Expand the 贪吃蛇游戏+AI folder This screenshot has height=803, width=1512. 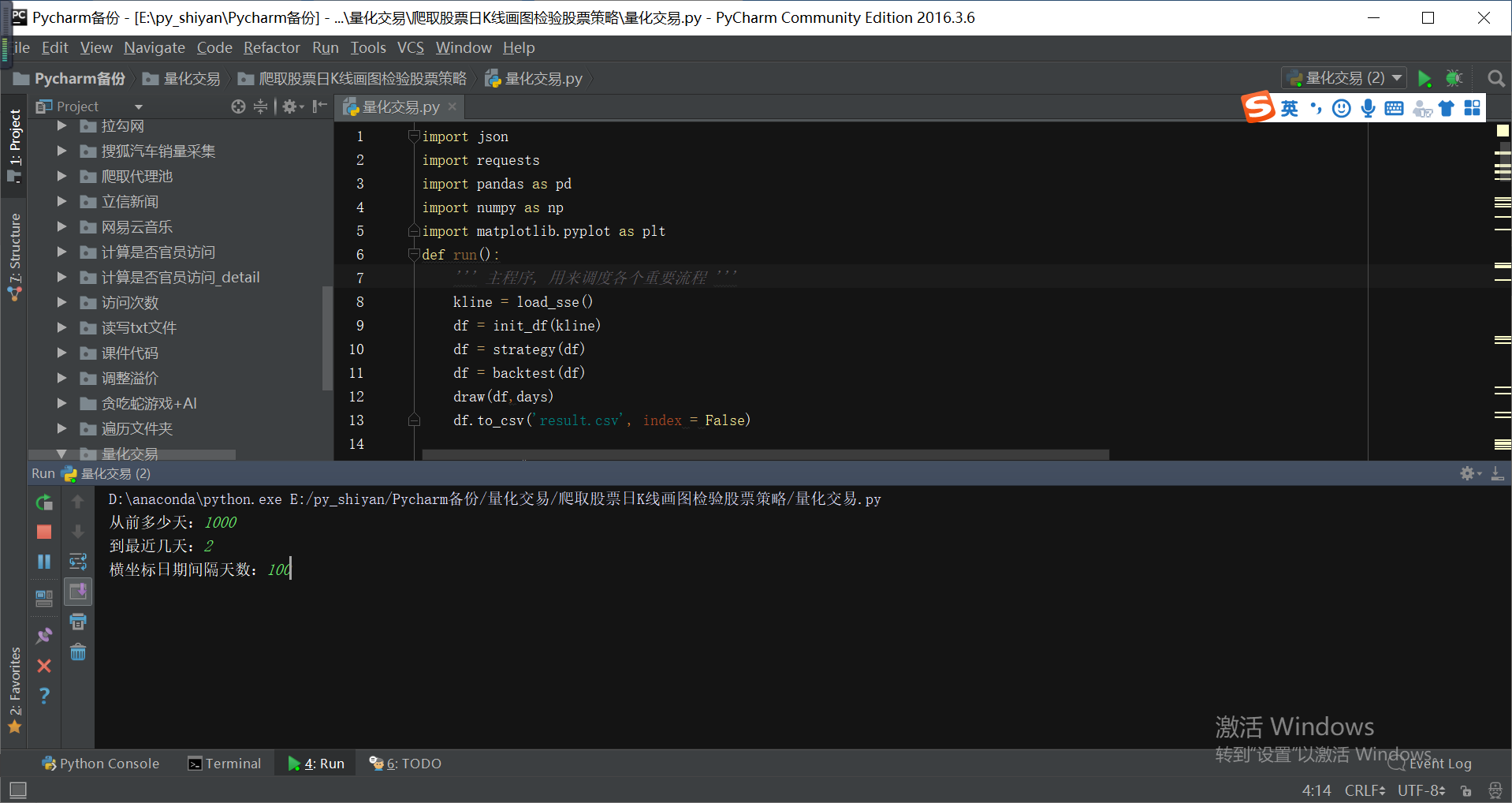coord(61,404)
